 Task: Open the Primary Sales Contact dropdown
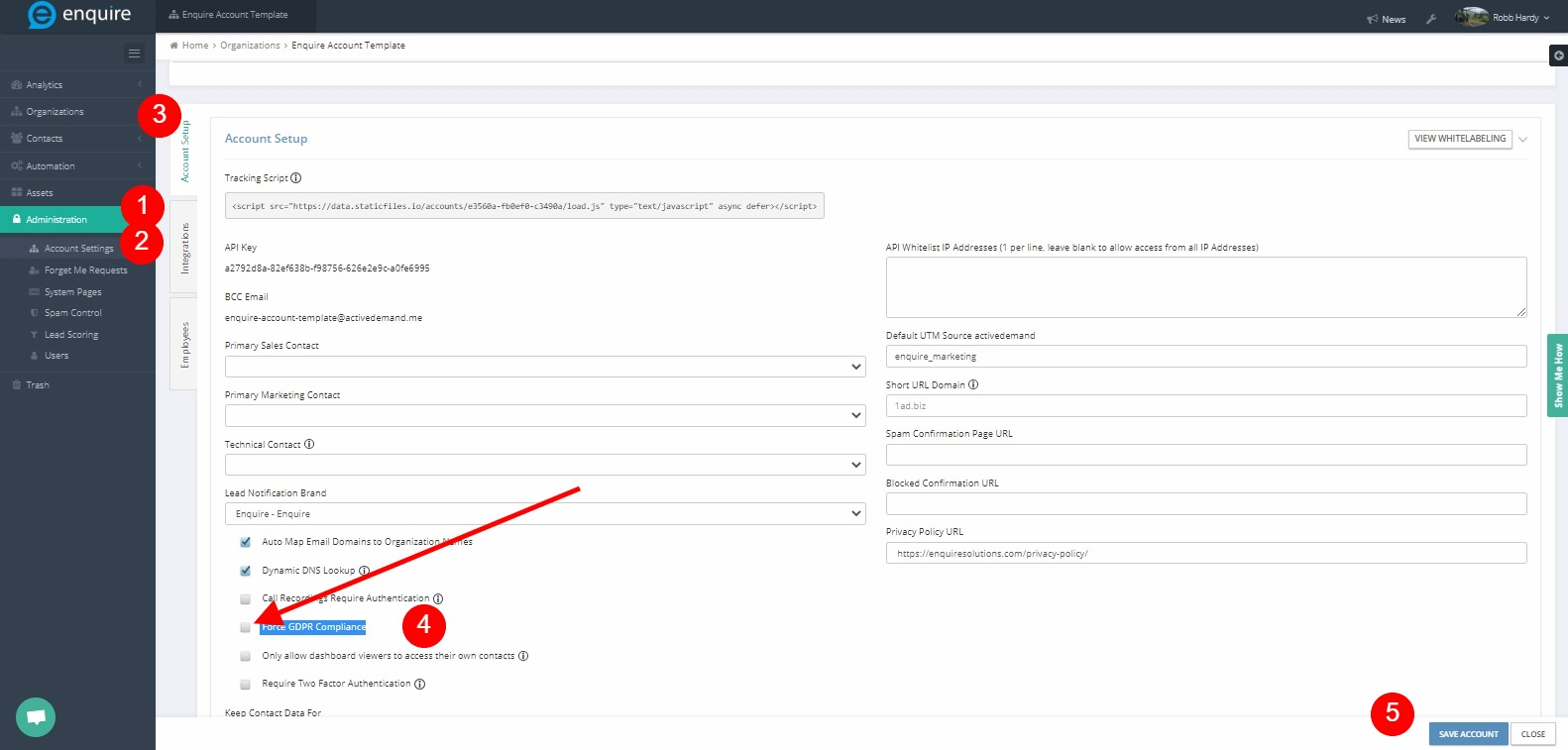pos(545,367)
